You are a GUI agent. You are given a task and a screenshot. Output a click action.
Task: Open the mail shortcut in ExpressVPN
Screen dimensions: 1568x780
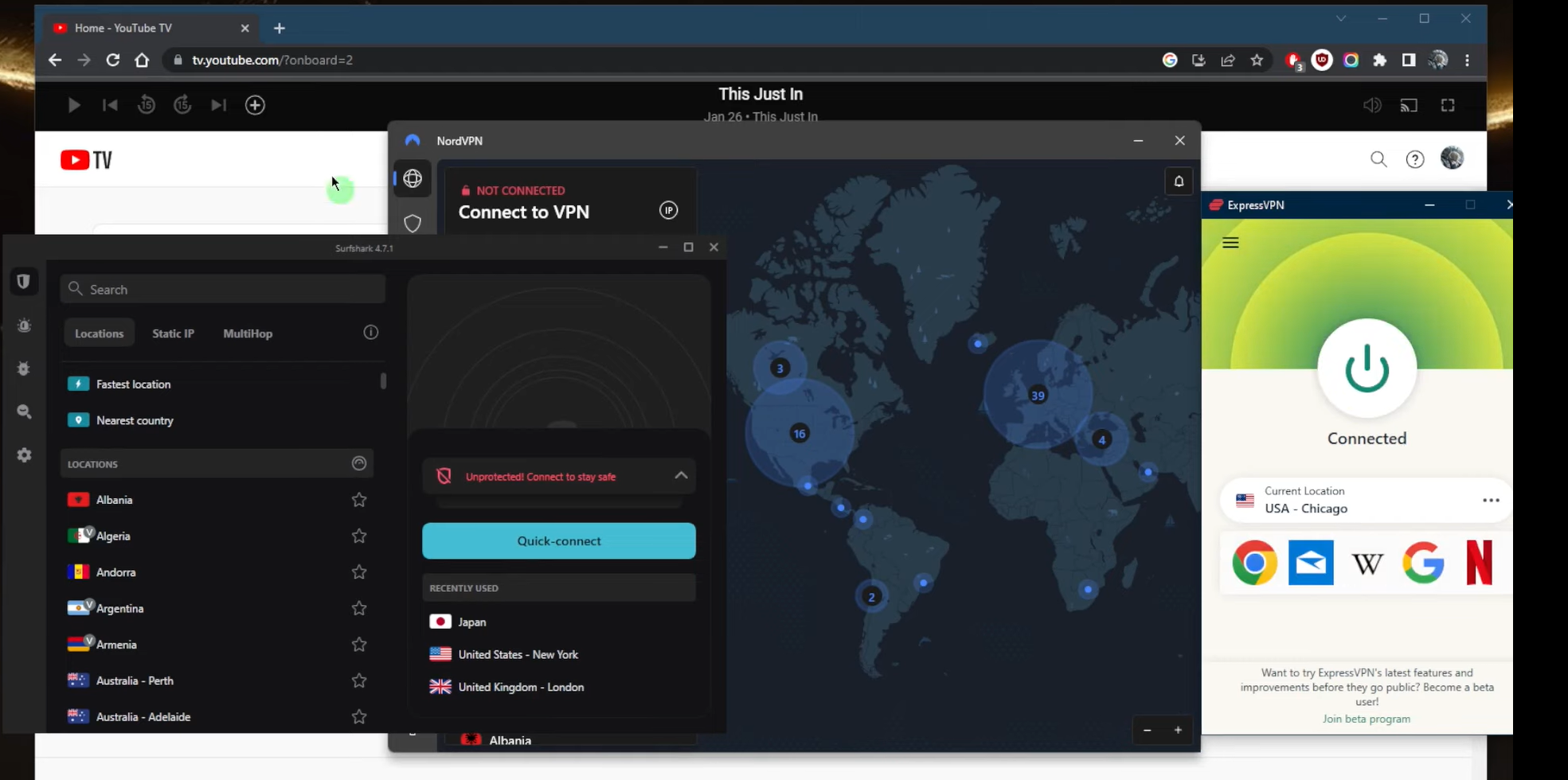coord(1311,563)
